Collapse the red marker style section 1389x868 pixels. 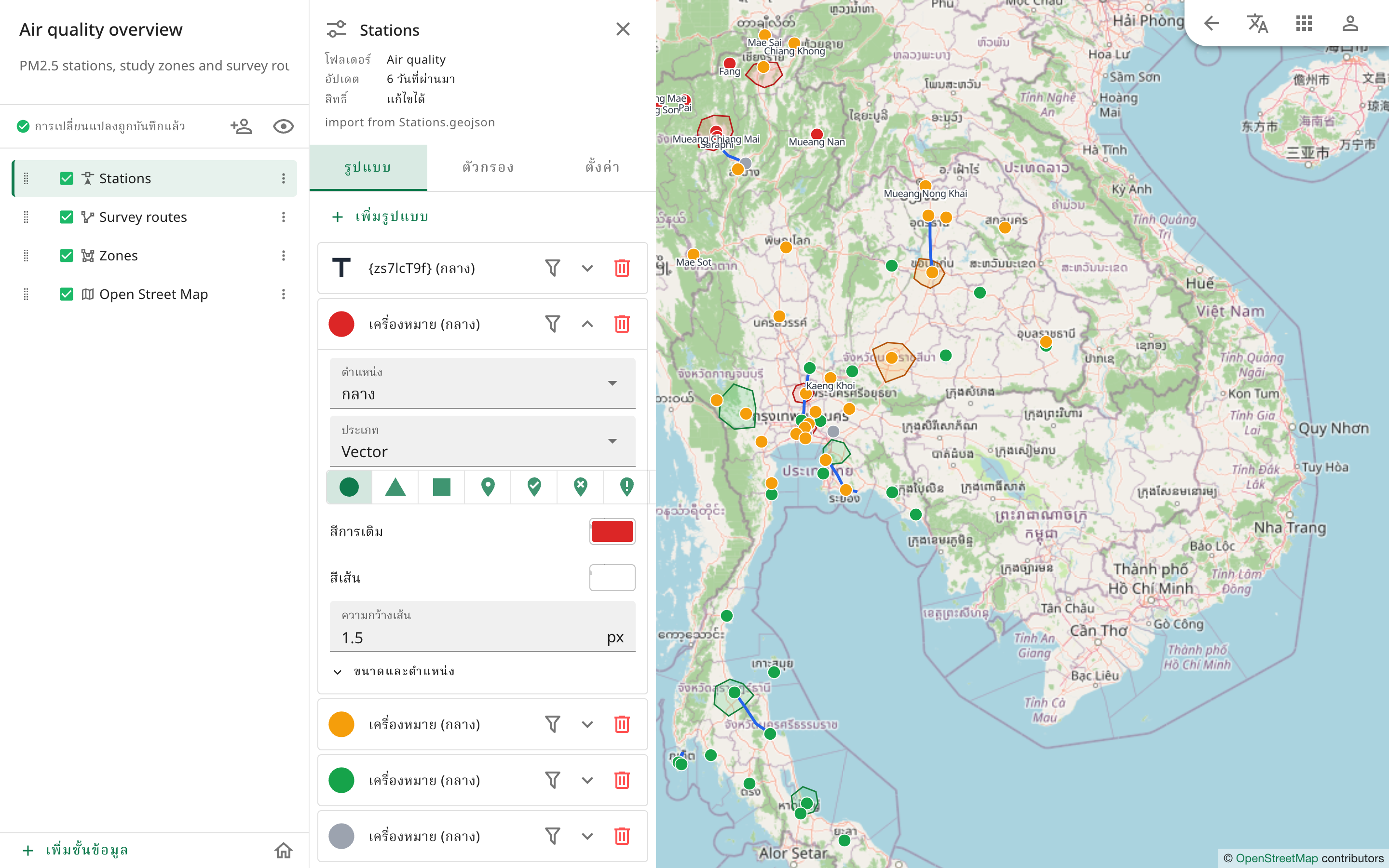click(587, 325)
